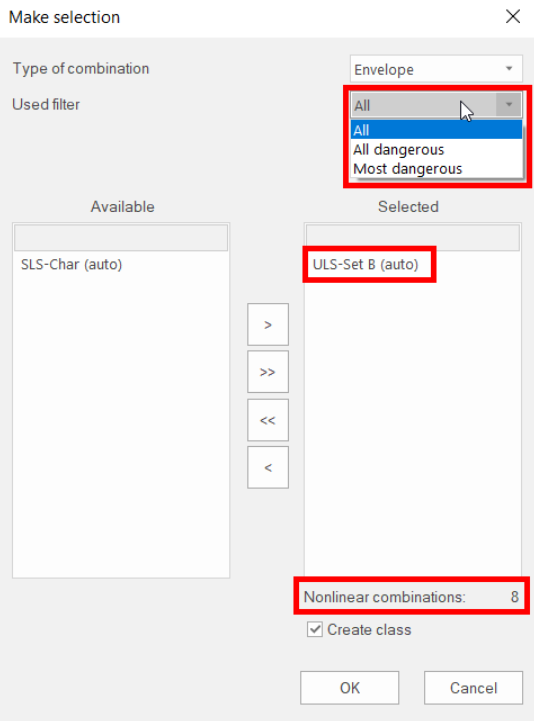This screenshot has width=534, height=721.
Task: Collapse the Used filter dropdown arrow
Action: (x=508, y=105)
